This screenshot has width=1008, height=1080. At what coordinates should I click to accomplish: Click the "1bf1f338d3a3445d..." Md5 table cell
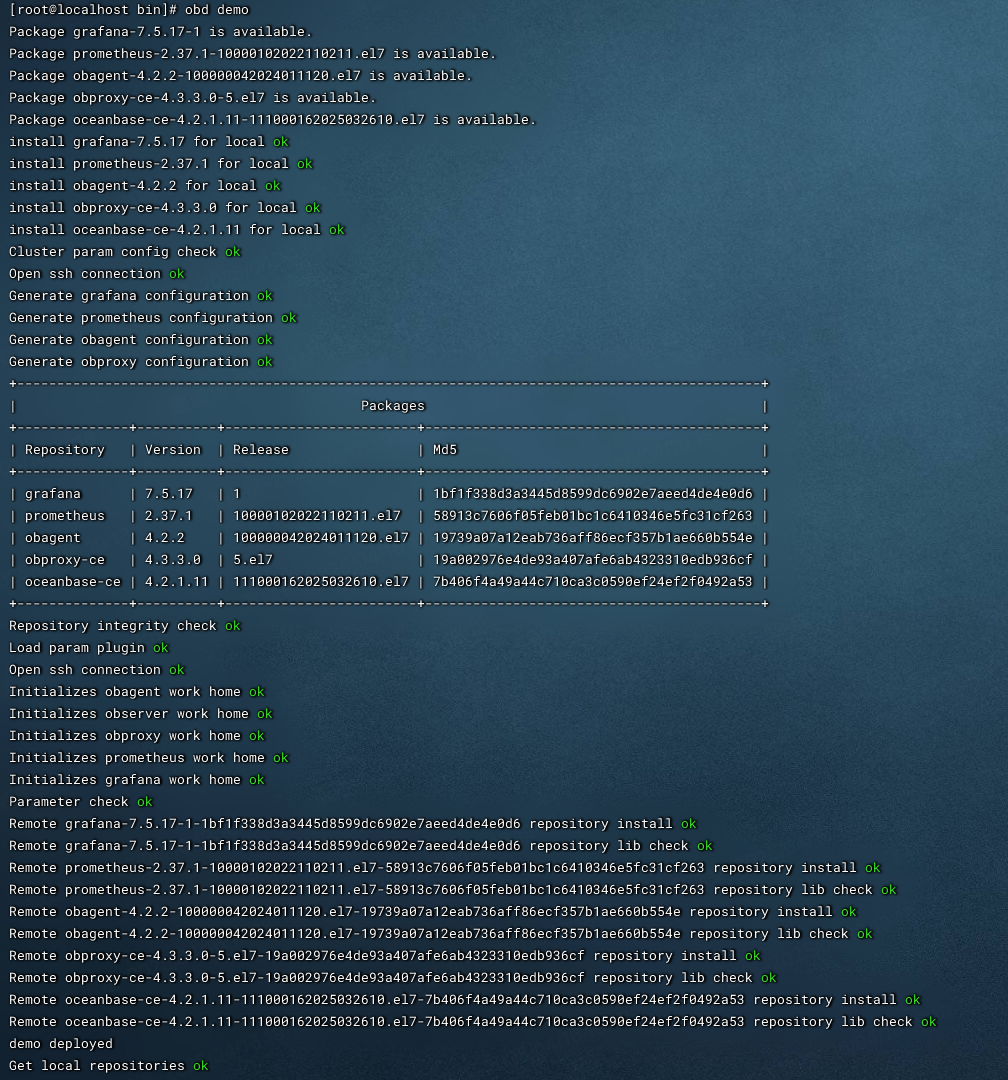tap(593, 495)
